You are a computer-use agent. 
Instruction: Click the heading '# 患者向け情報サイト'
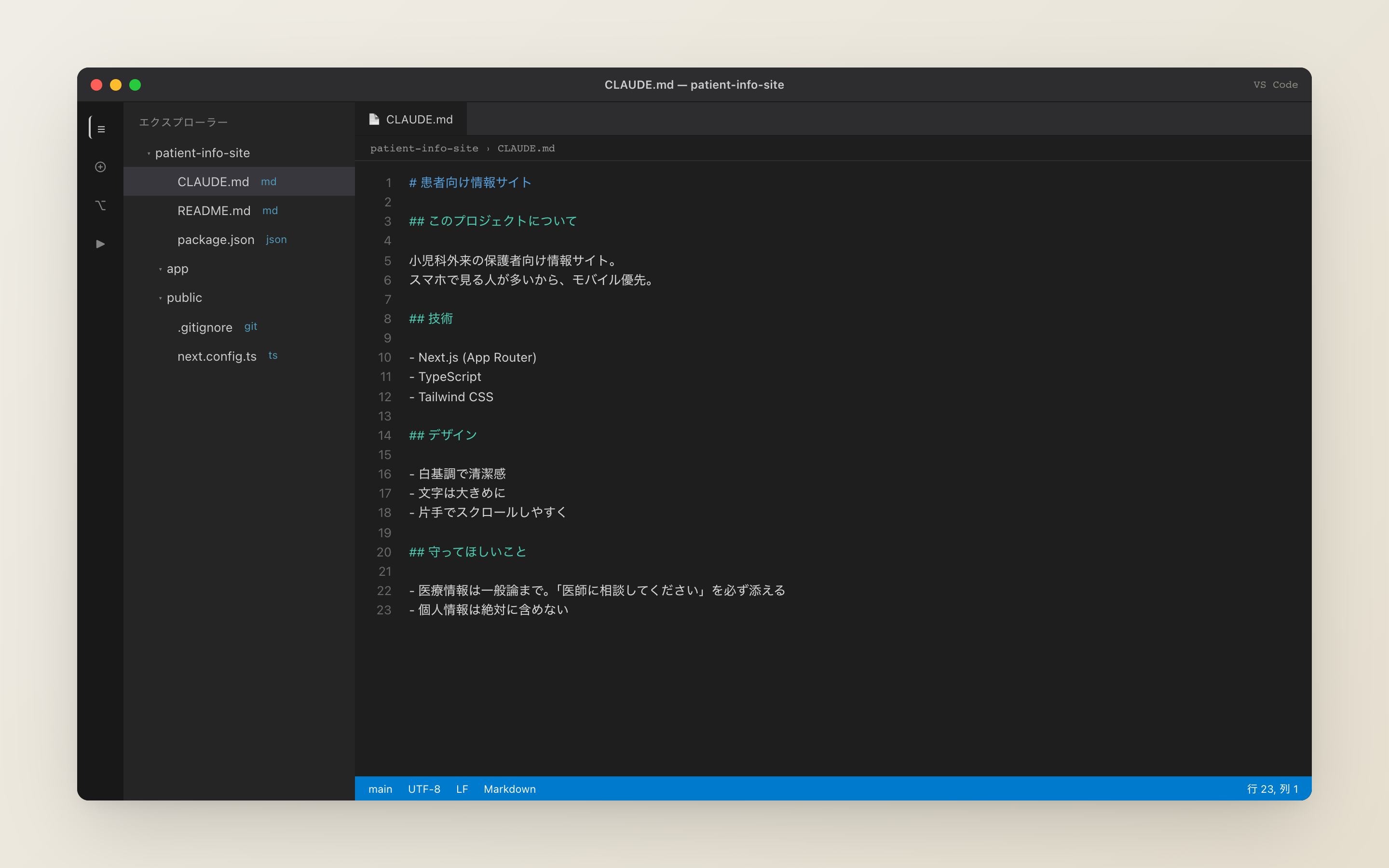tap(470, 183)
